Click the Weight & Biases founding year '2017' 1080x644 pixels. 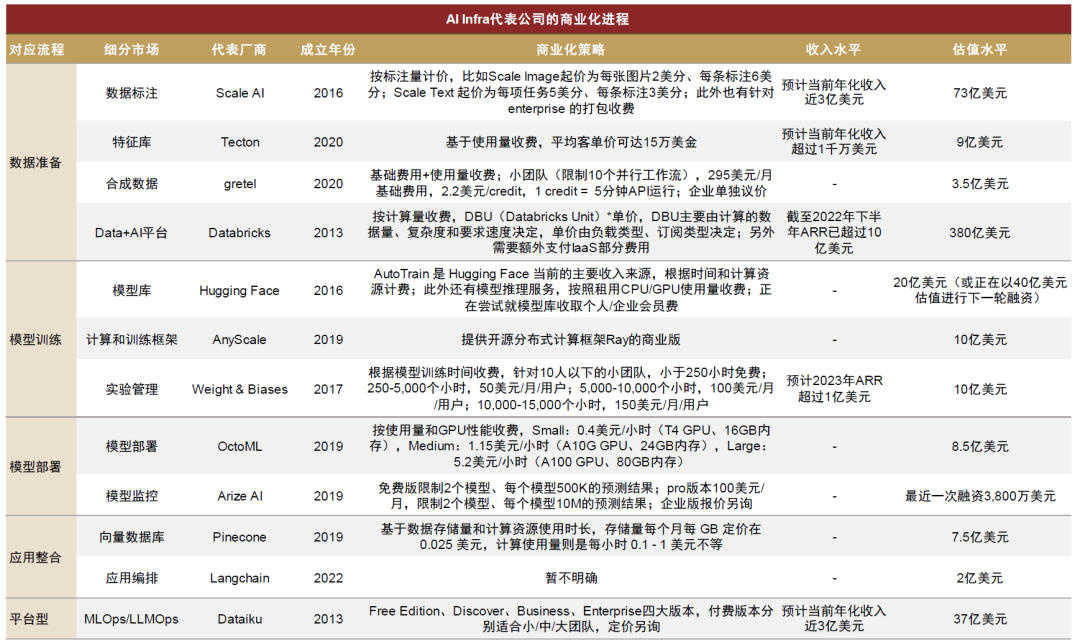click(329, 389)
